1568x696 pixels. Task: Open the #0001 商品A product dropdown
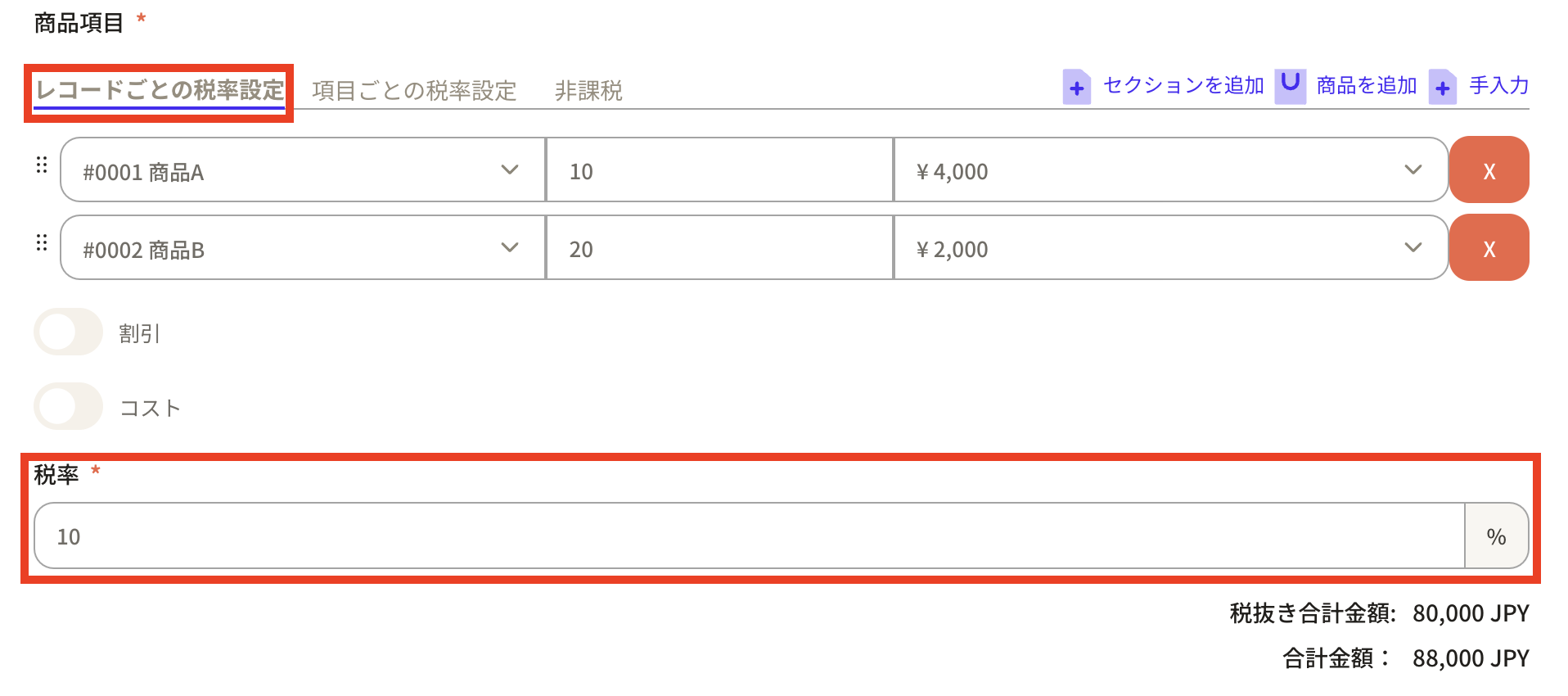302,170
